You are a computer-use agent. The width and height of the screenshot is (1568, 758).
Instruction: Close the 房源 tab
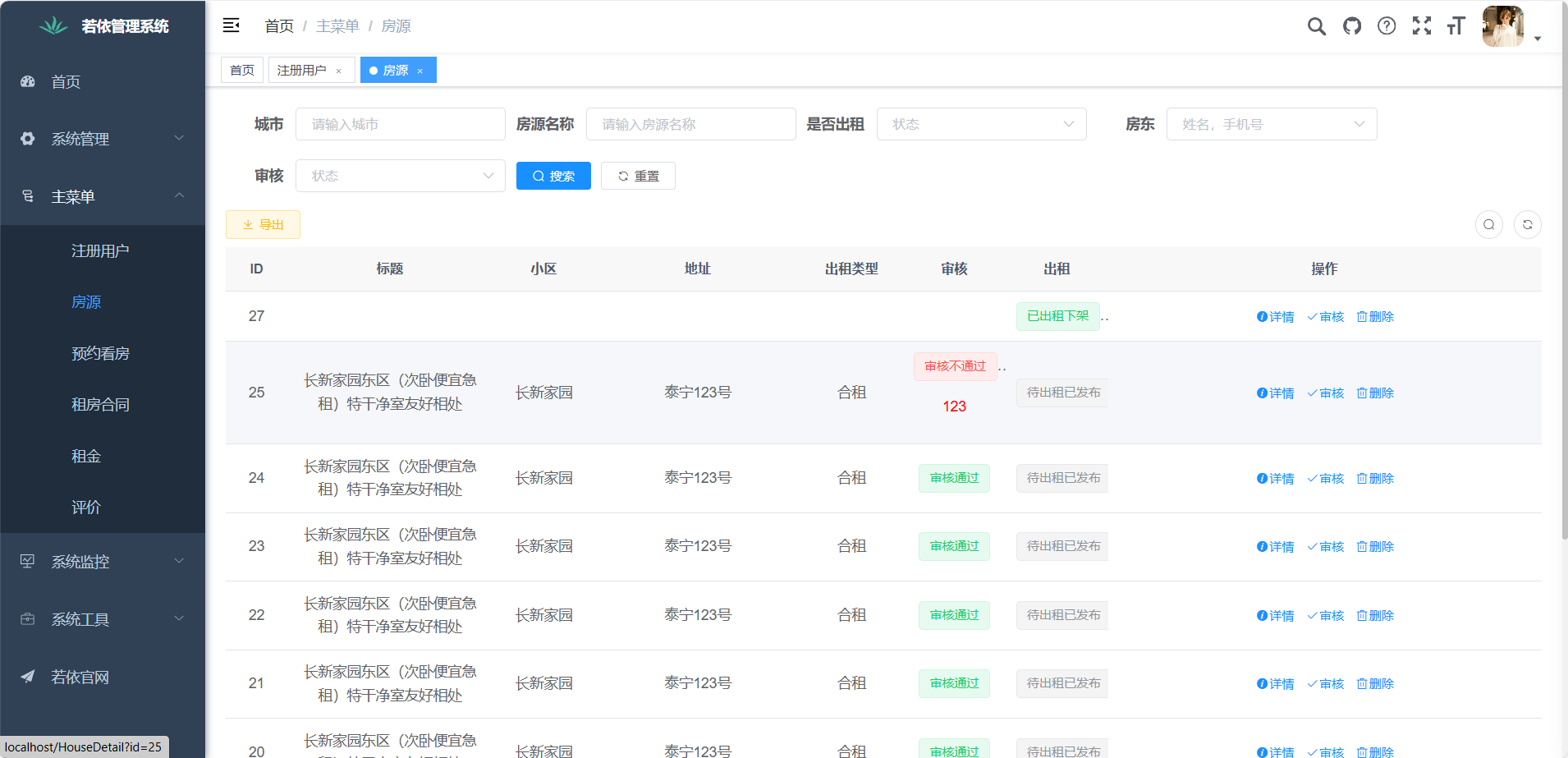[x=420, y=71]
